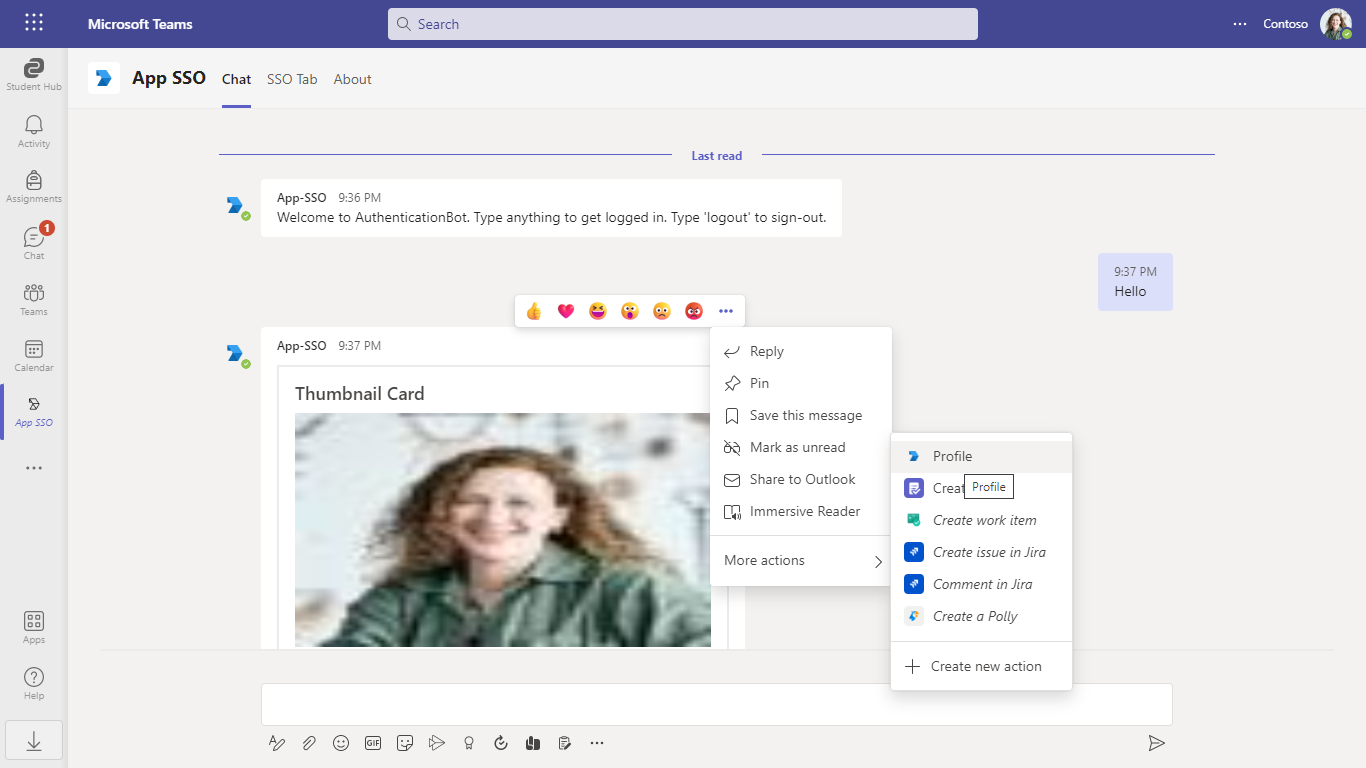The height and width of the screenshot is (768, 1366).
Task: Click the Microsoft Teams title text
Action: [x=140, y=24]
